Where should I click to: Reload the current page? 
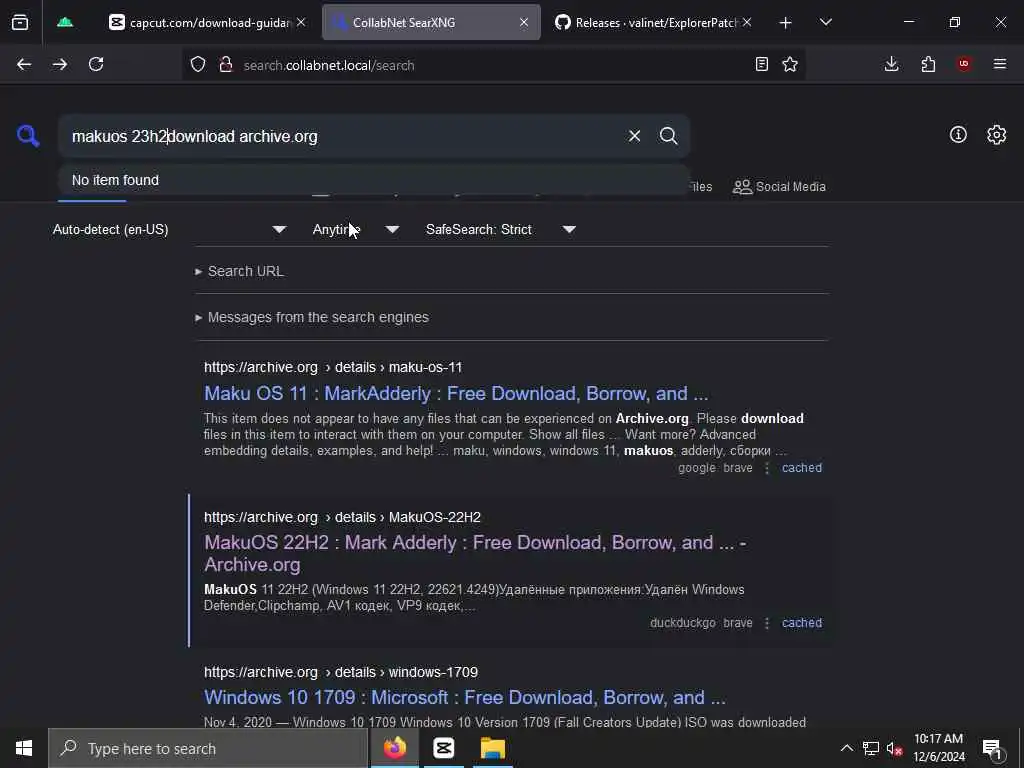point(96,64)
